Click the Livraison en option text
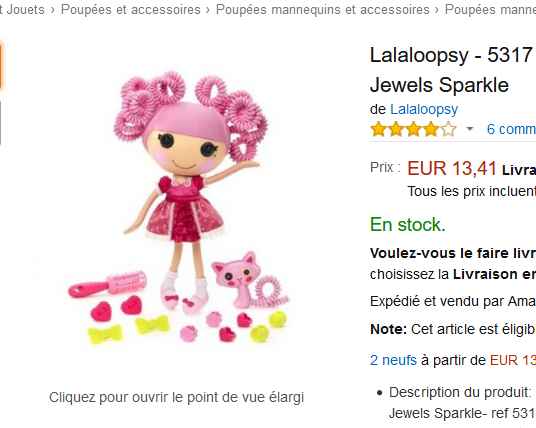This screenshot has height=428, width=536. coord(494,275)
